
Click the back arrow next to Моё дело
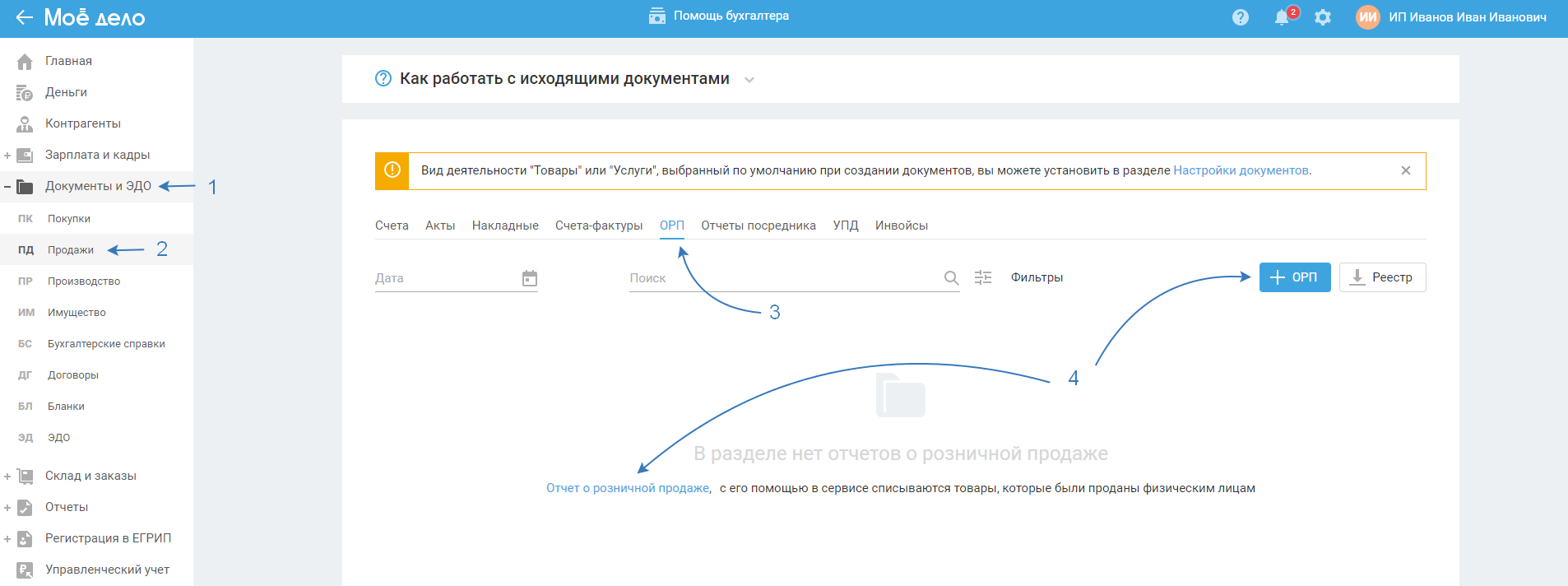(x=25, y=17)
